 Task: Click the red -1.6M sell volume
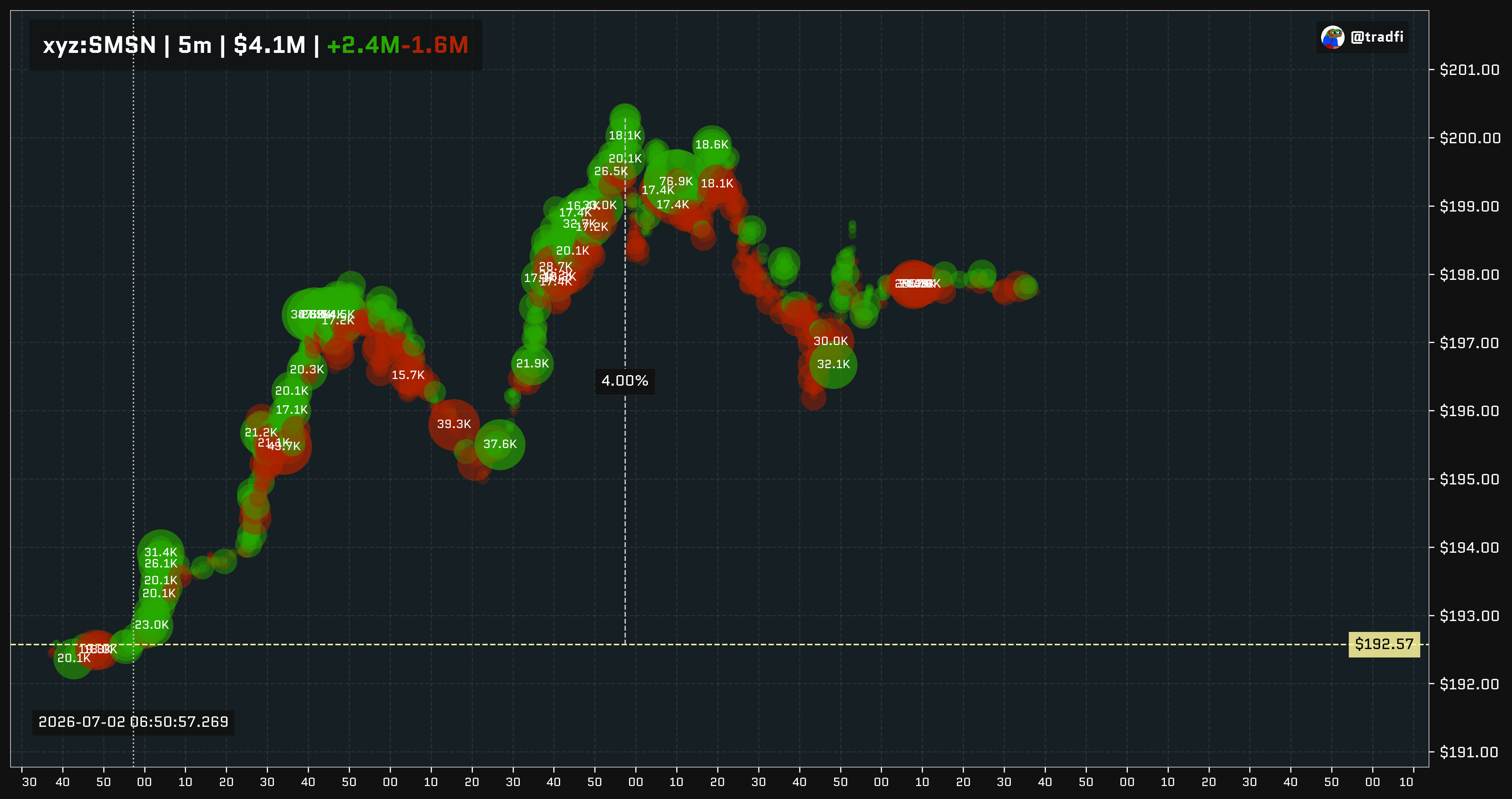[435, 45]
